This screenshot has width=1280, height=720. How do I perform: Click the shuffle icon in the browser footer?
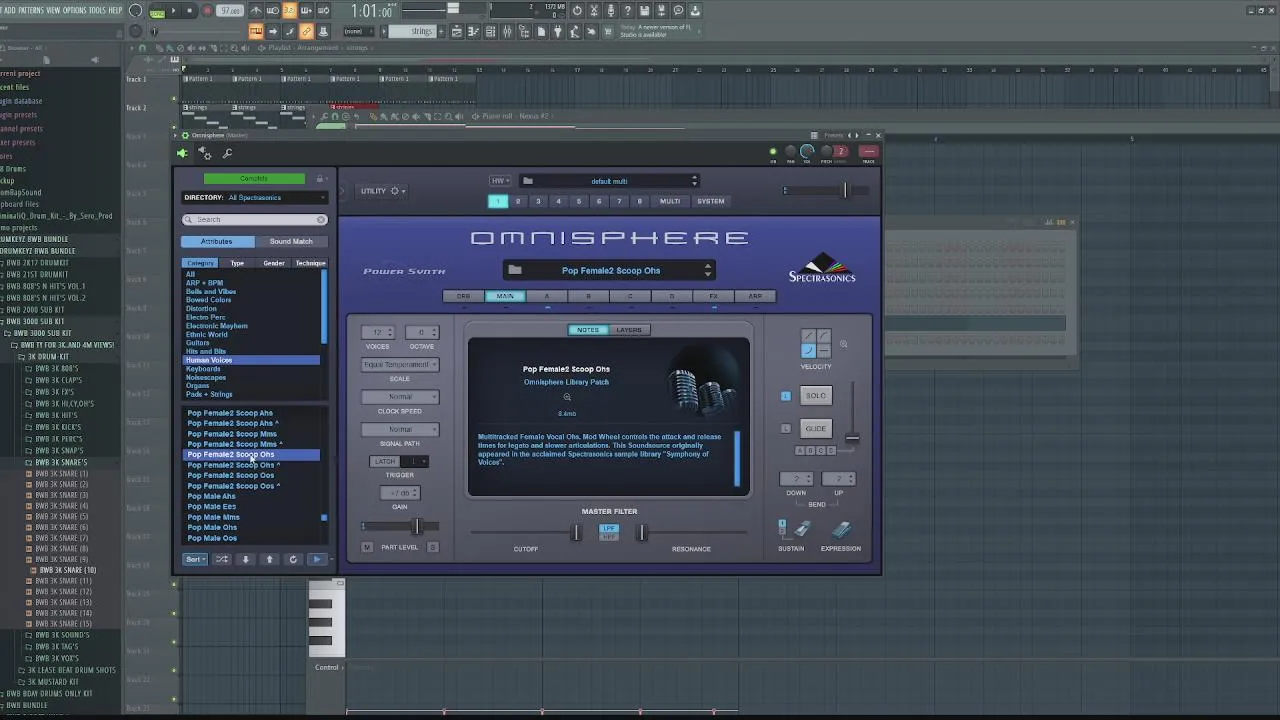point(222,559)
